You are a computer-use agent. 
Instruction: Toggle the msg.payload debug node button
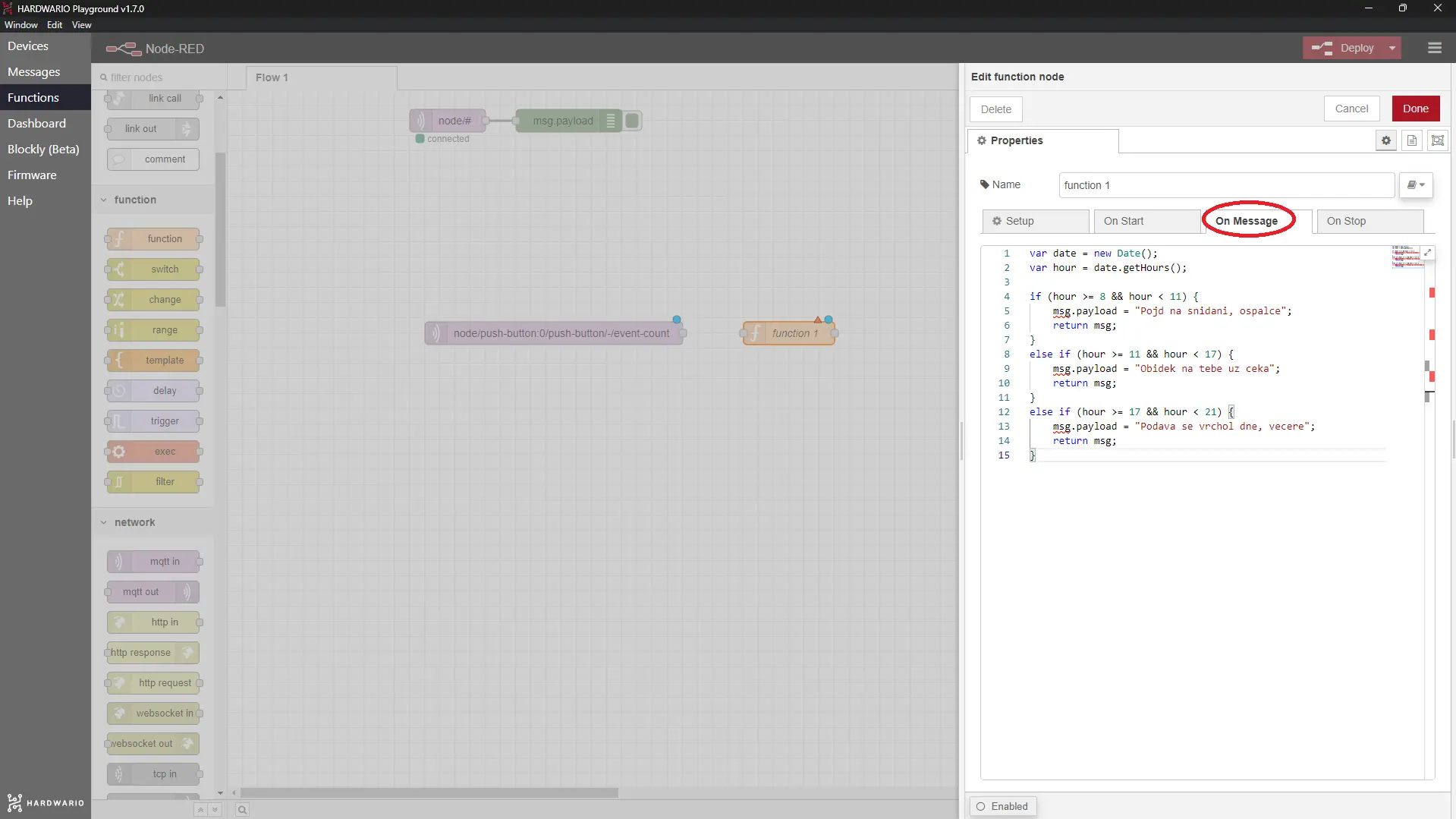(633, 121)
